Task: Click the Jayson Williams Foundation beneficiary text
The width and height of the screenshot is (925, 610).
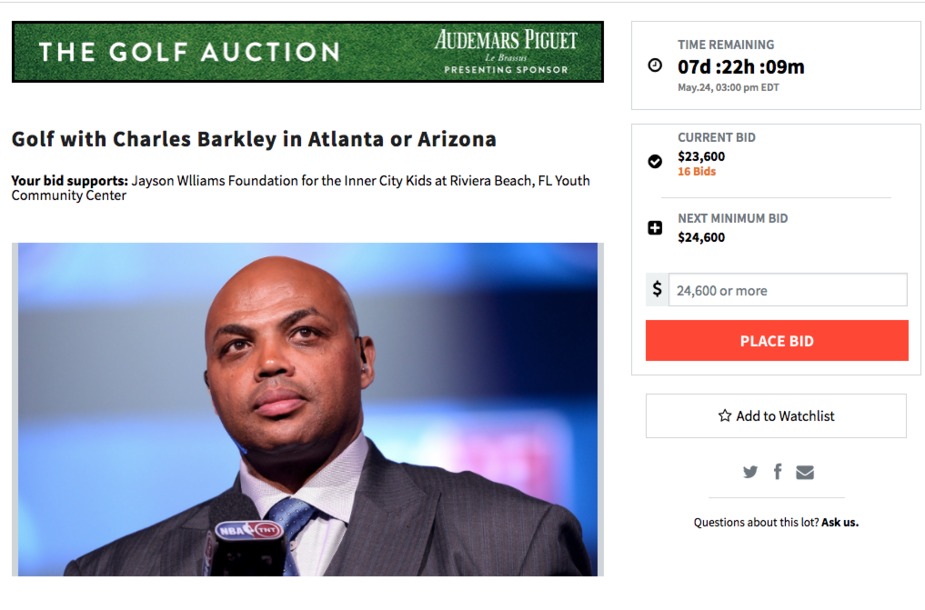Action: pos(300,188)
